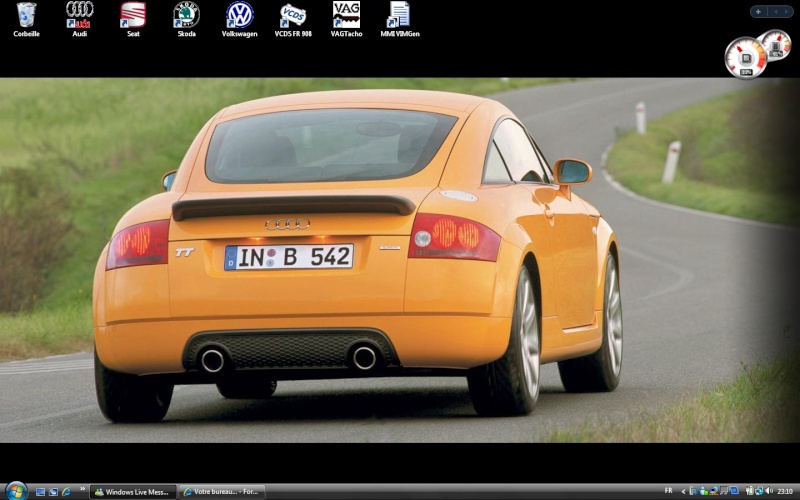
Task: Launch the MMI VIMGen shortcut
Action: [x=399, y=16]
